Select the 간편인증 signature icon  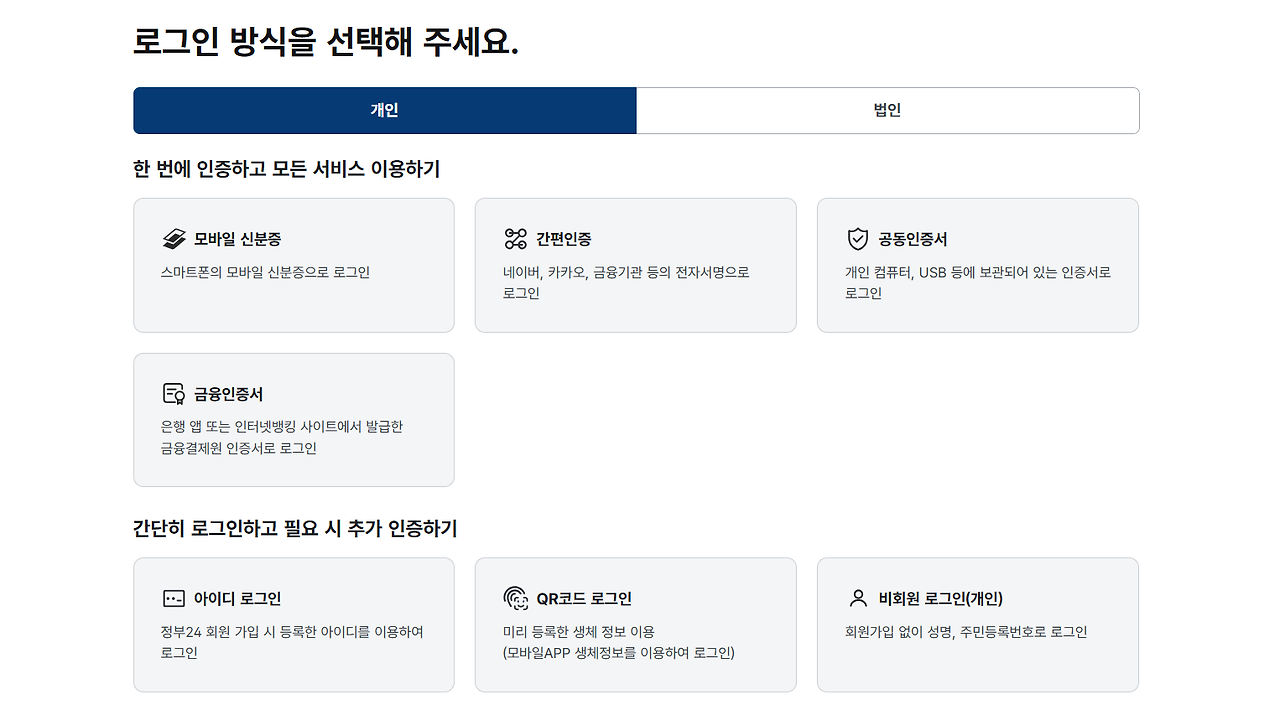514,238
